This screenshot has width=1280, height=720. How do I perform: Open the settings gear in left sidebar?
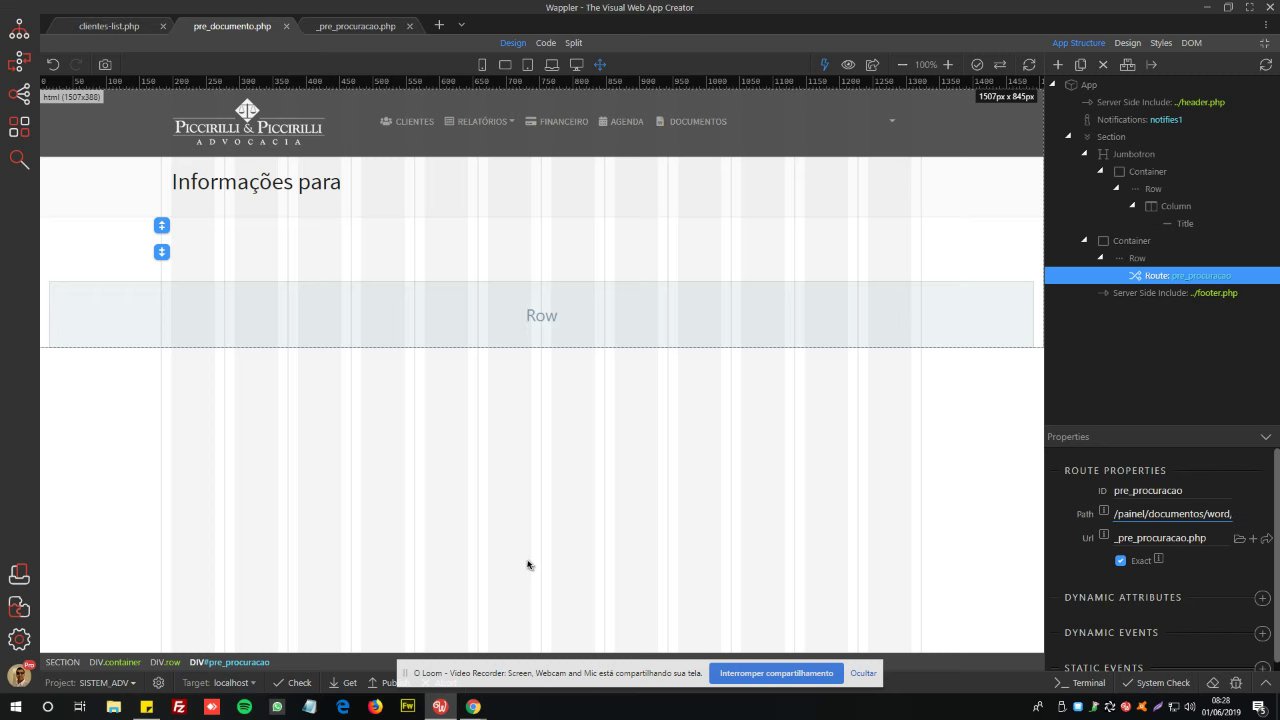19,639
